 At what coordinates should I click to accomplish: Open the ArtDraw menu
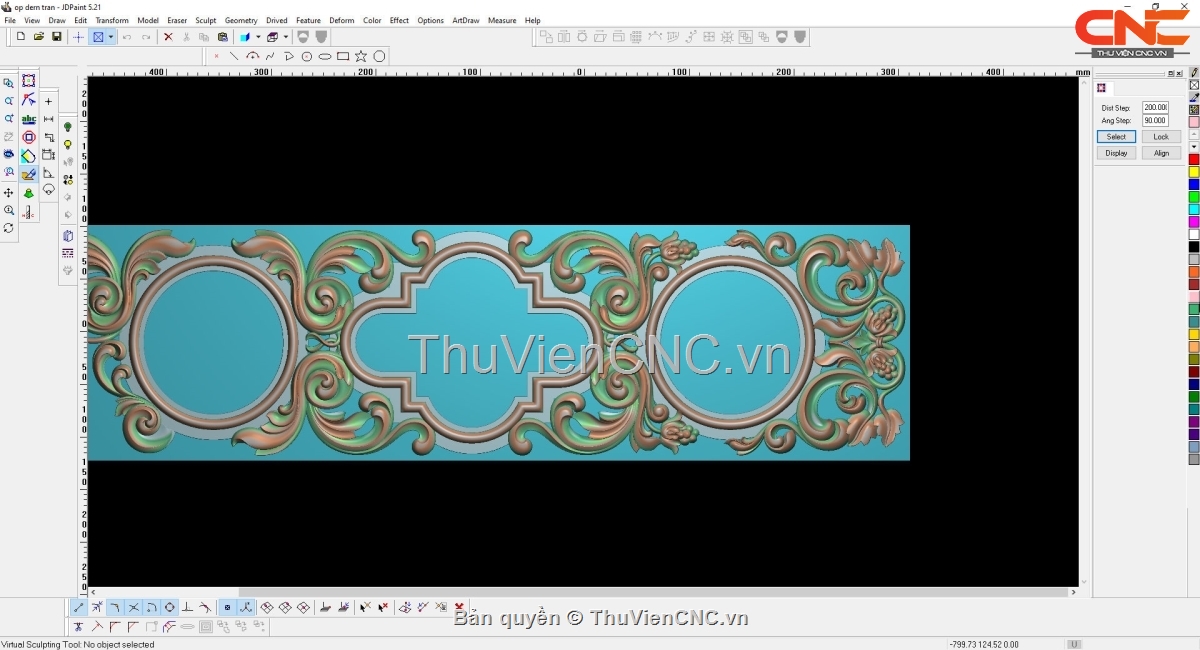click(465, 20)
